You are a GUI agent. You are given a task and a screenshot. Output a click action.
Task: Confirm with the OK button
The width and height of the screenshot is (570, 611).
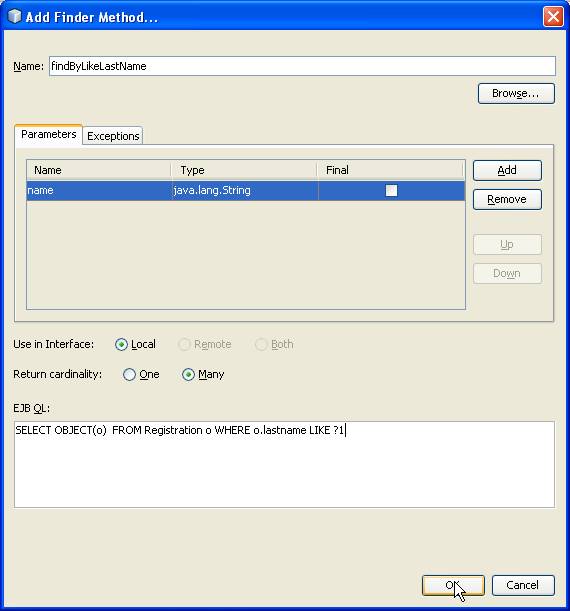click(x=453, y=585)
